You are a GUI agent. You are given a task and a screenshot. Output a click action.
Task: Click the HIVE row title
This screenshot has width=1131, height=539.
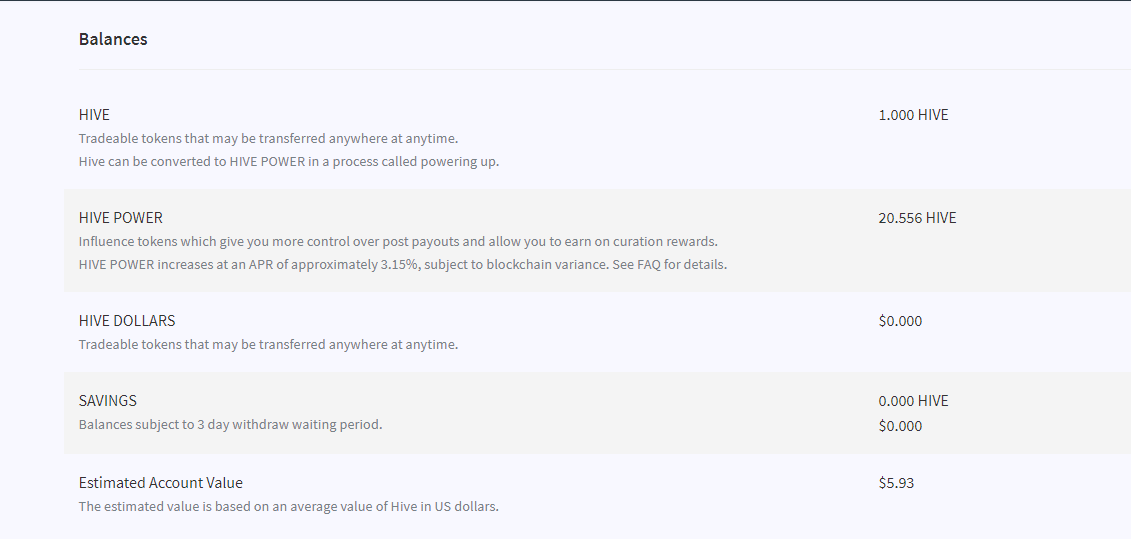94,115
